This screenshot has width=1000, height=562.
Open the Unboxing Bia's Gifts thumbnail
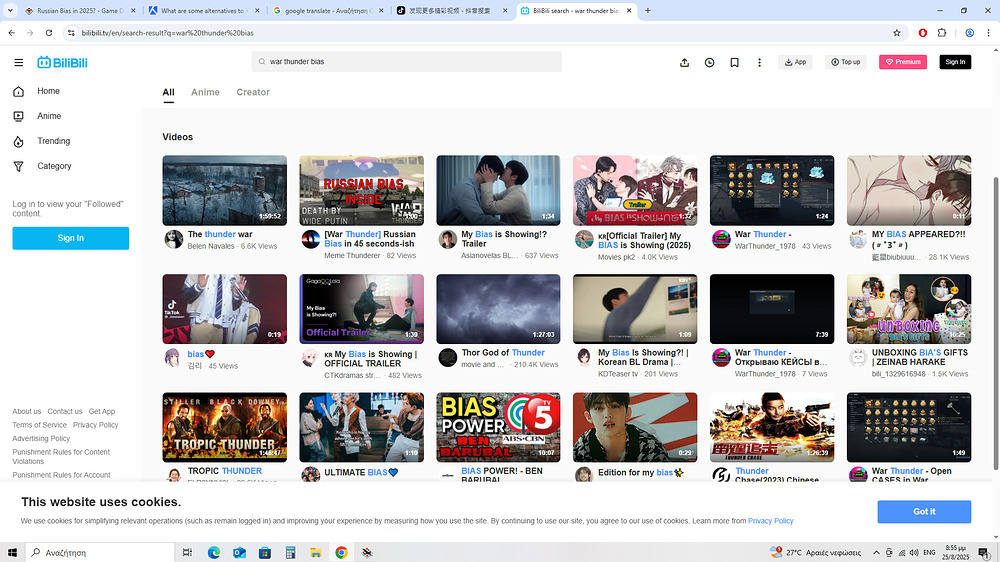pyautogui.click(x=909, y=309)
